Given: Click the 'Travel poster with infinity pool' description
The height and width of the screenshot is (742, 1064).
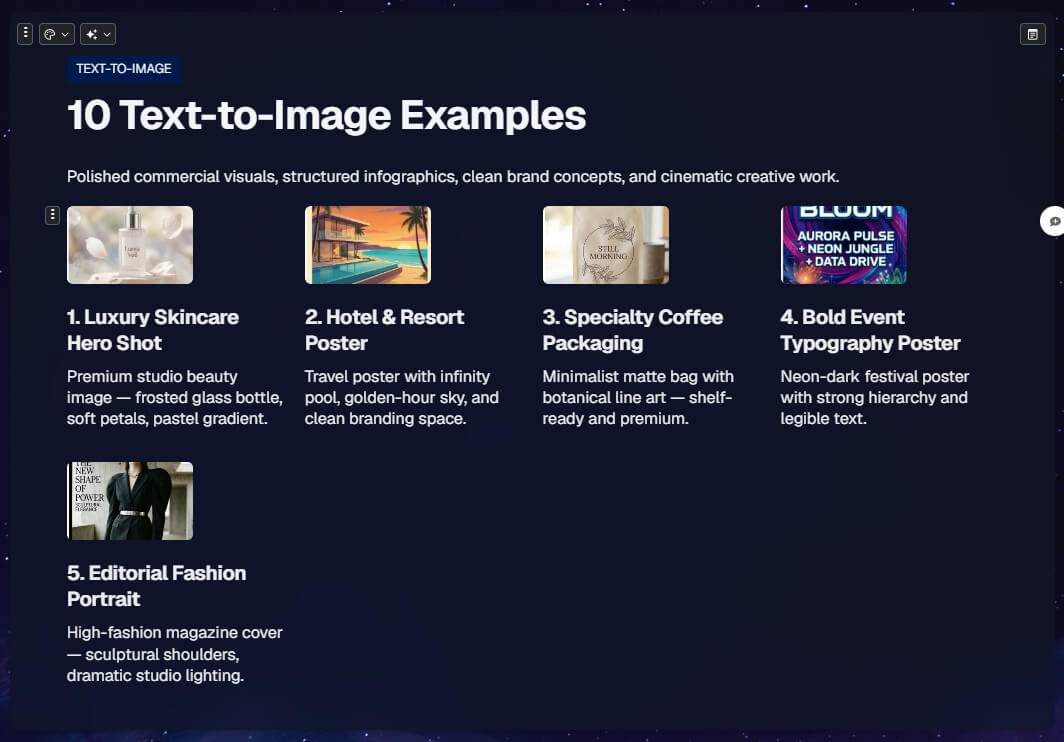Looking at the screenshot, I should (402, 398).
